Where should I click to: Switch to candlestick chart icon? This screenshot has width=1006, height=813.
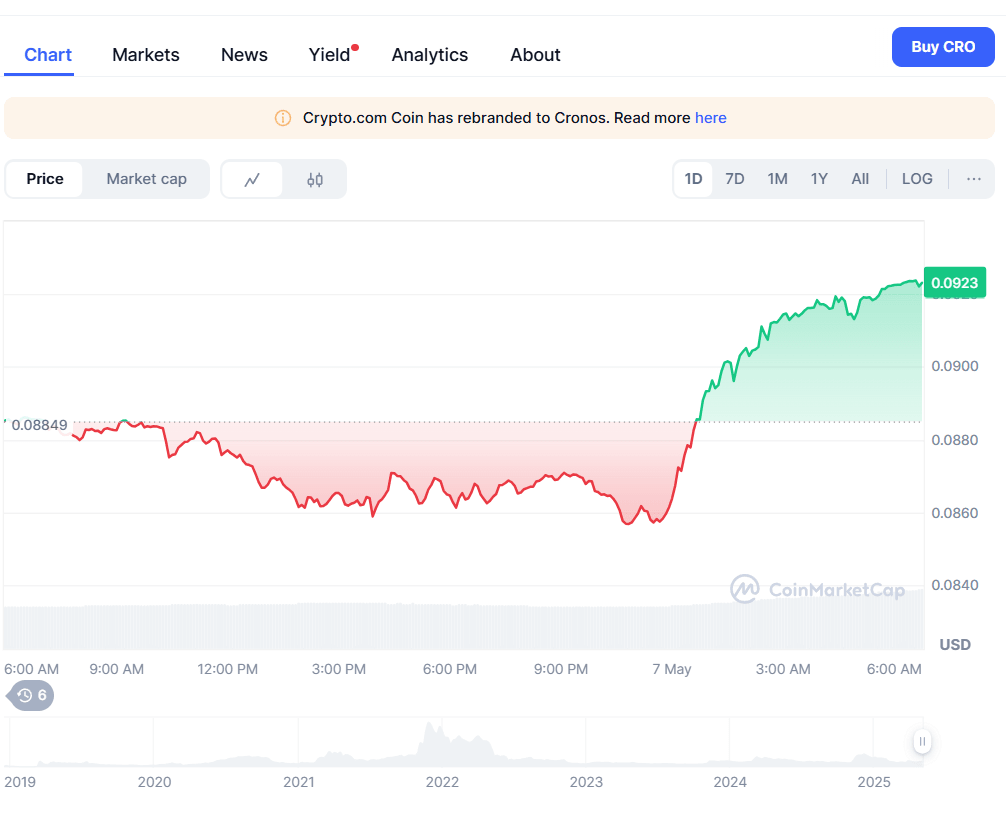tap(314, 180)
